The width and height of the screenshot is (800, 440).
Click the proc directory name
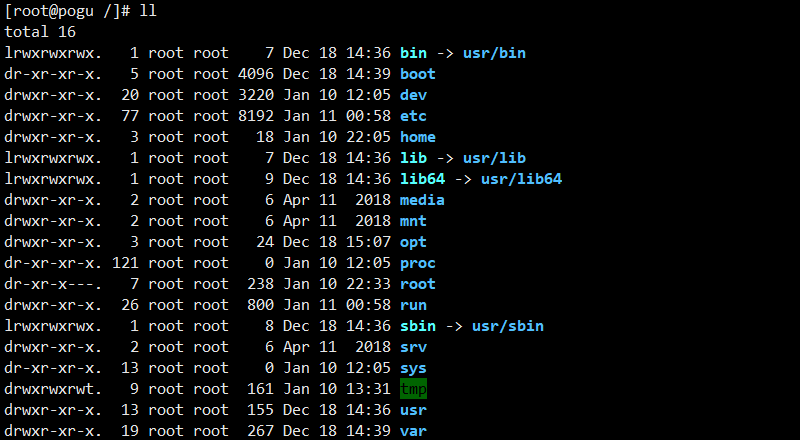coord(418,263)
